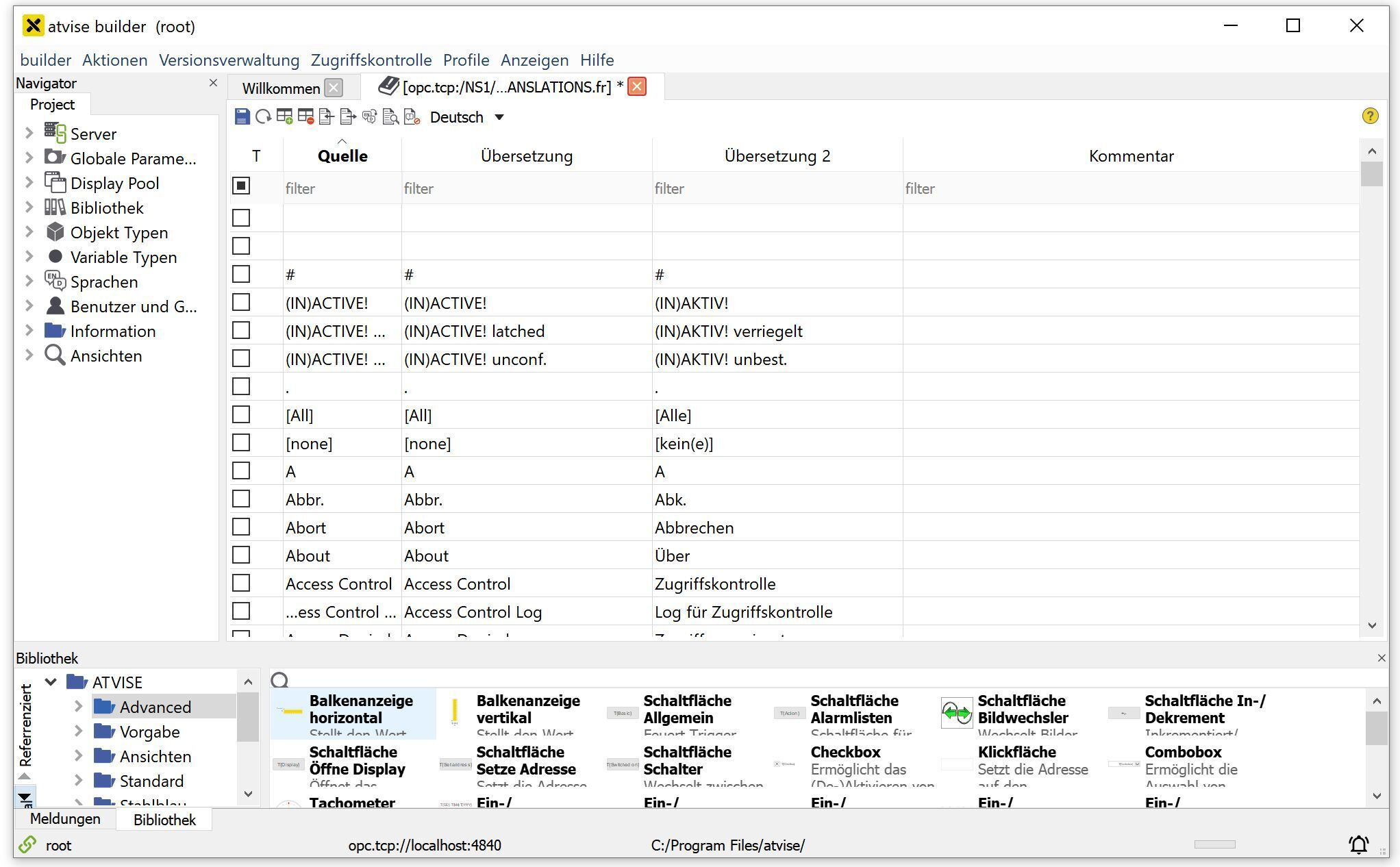The image size is (1400, 867).
Task: Click the translation table vertical scrollbar thumb
Action: pyautogui.click(x=1372, y=173)
